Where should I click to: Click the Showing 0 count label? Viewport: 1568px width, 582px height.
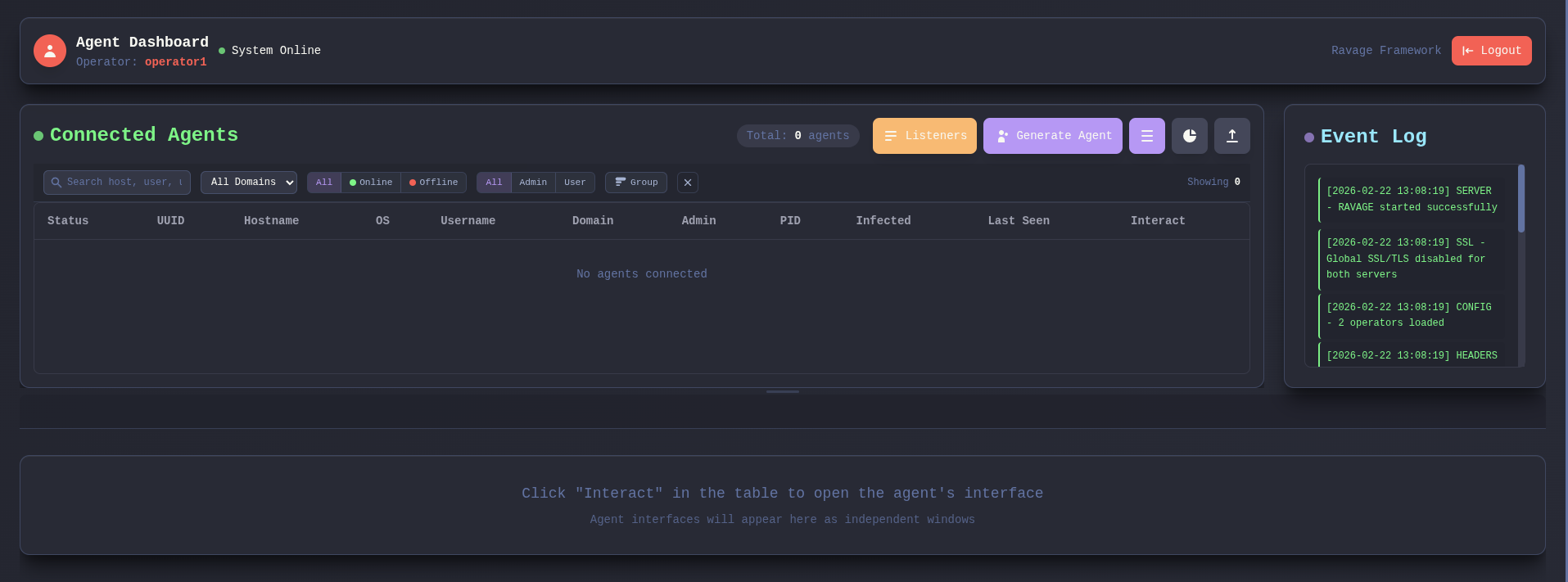tap(1213, 182)
